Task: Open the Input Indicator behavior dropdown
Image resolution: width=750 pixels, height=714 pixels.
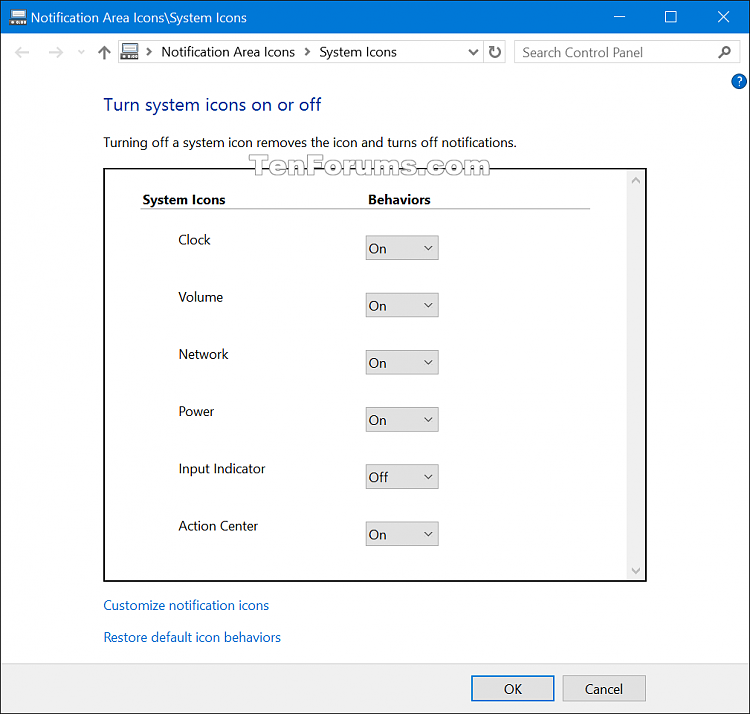Action: 402,476
